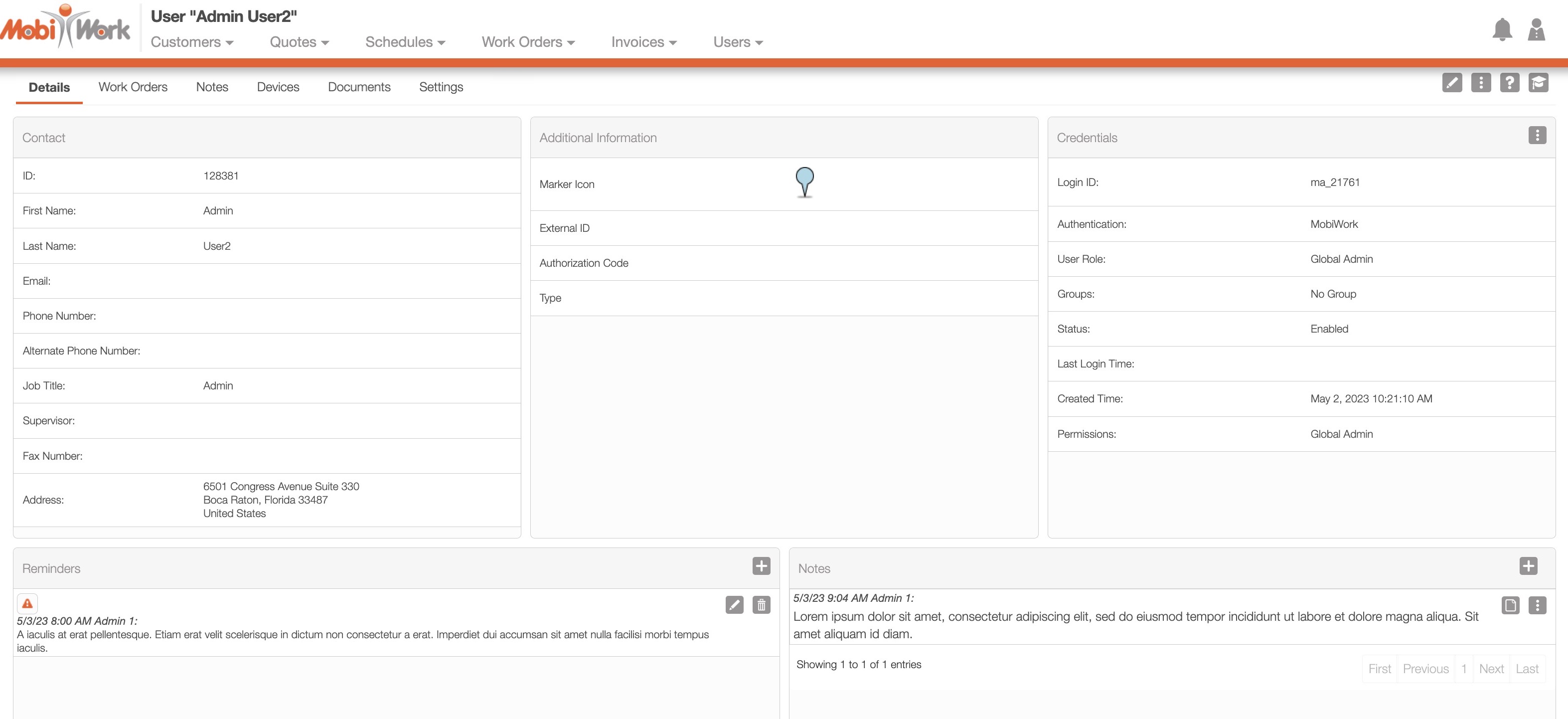The image size is (1568, 719).
Task: Expand the Customers dropdown menu
Action: [x=192, y=42]
